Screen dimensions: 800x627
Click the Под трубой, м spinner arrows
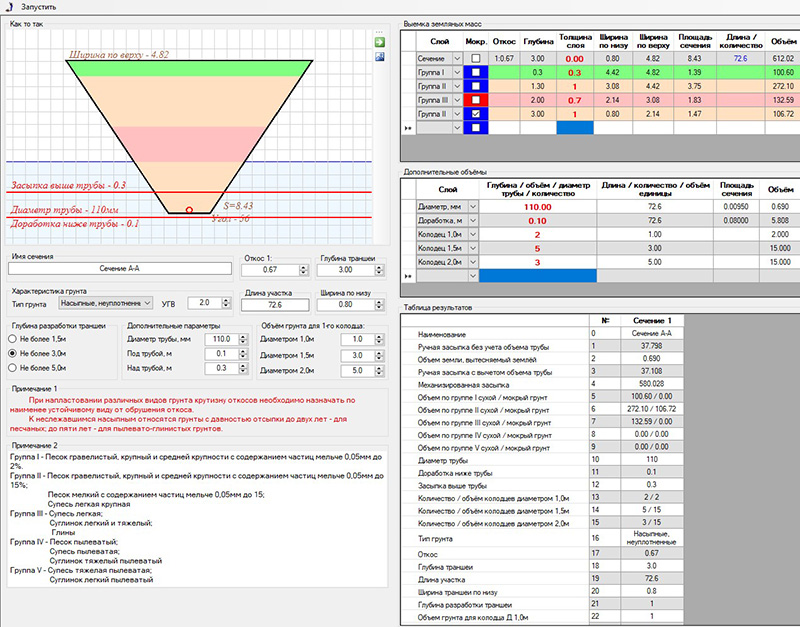point(243,354)
